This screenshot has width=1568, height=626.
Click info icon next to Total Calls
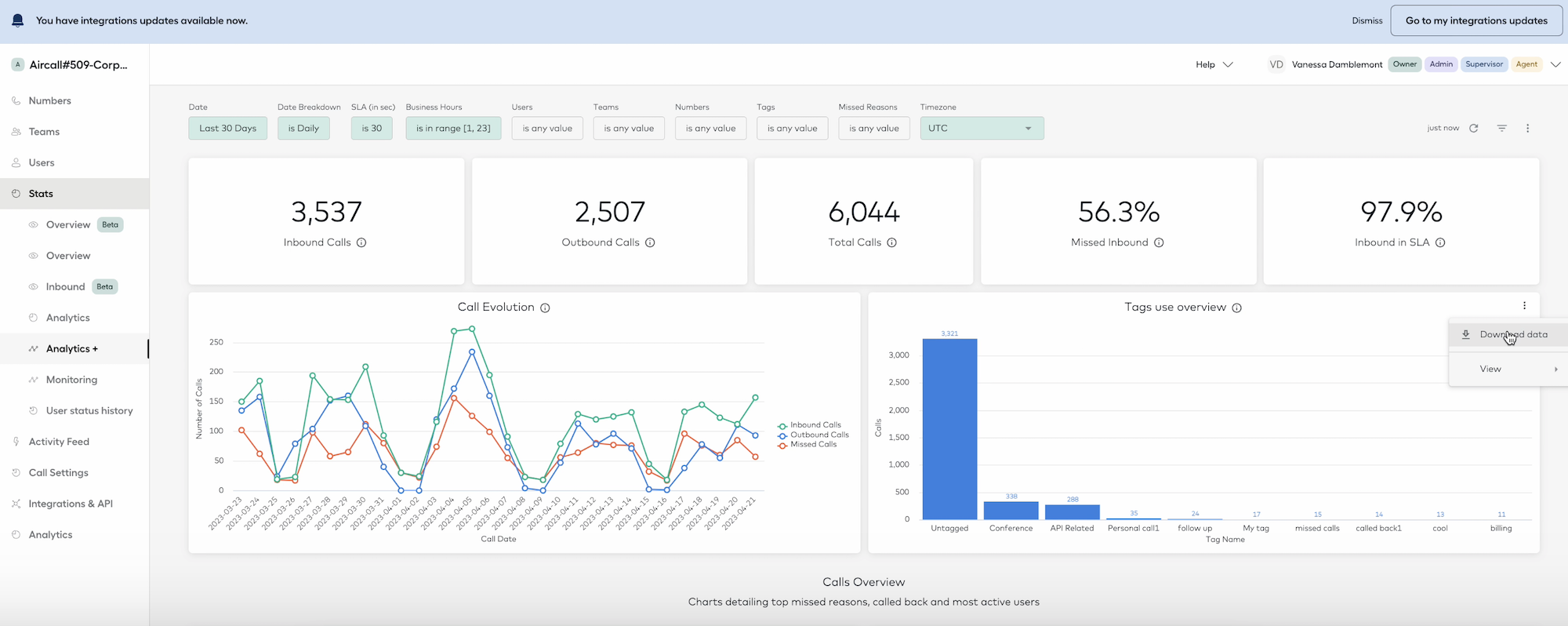891,242
